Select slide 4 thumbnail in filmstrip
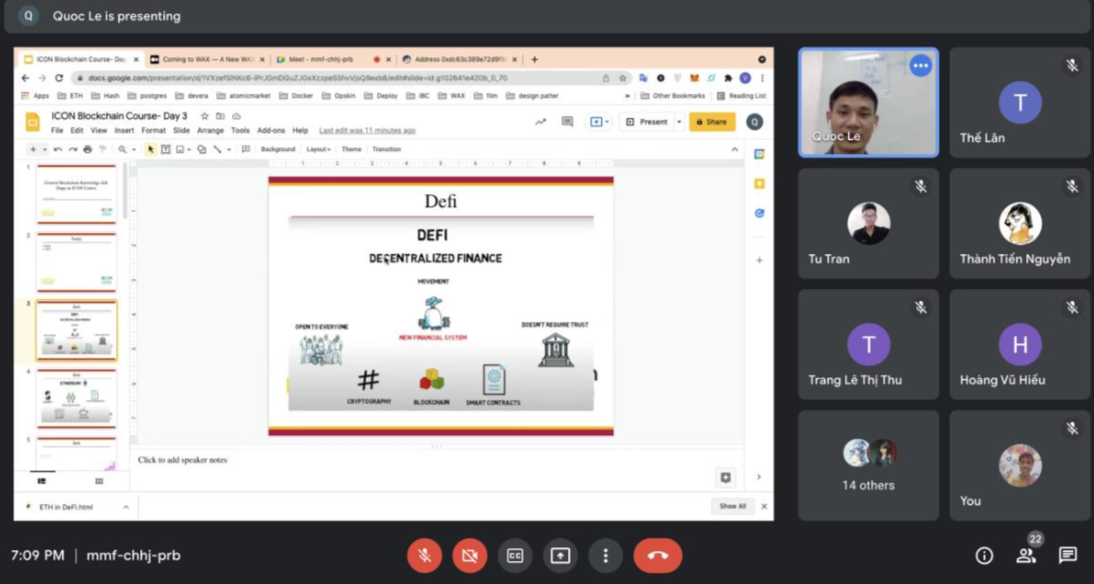The width and height of the screenshot is (1094, 584). [x=77, y=397]
